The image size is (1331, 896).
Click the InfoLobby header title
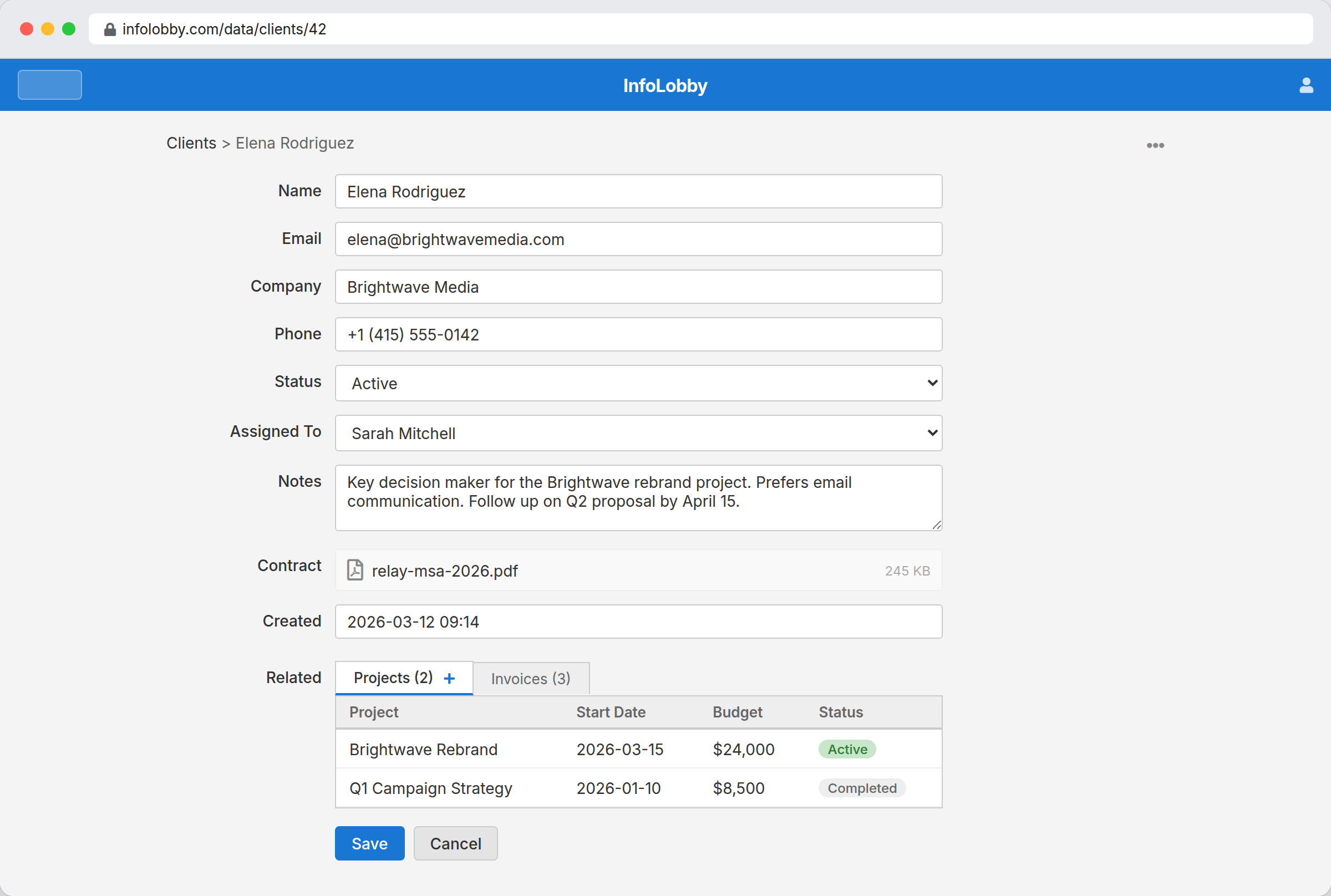click(x=664, y=85)
